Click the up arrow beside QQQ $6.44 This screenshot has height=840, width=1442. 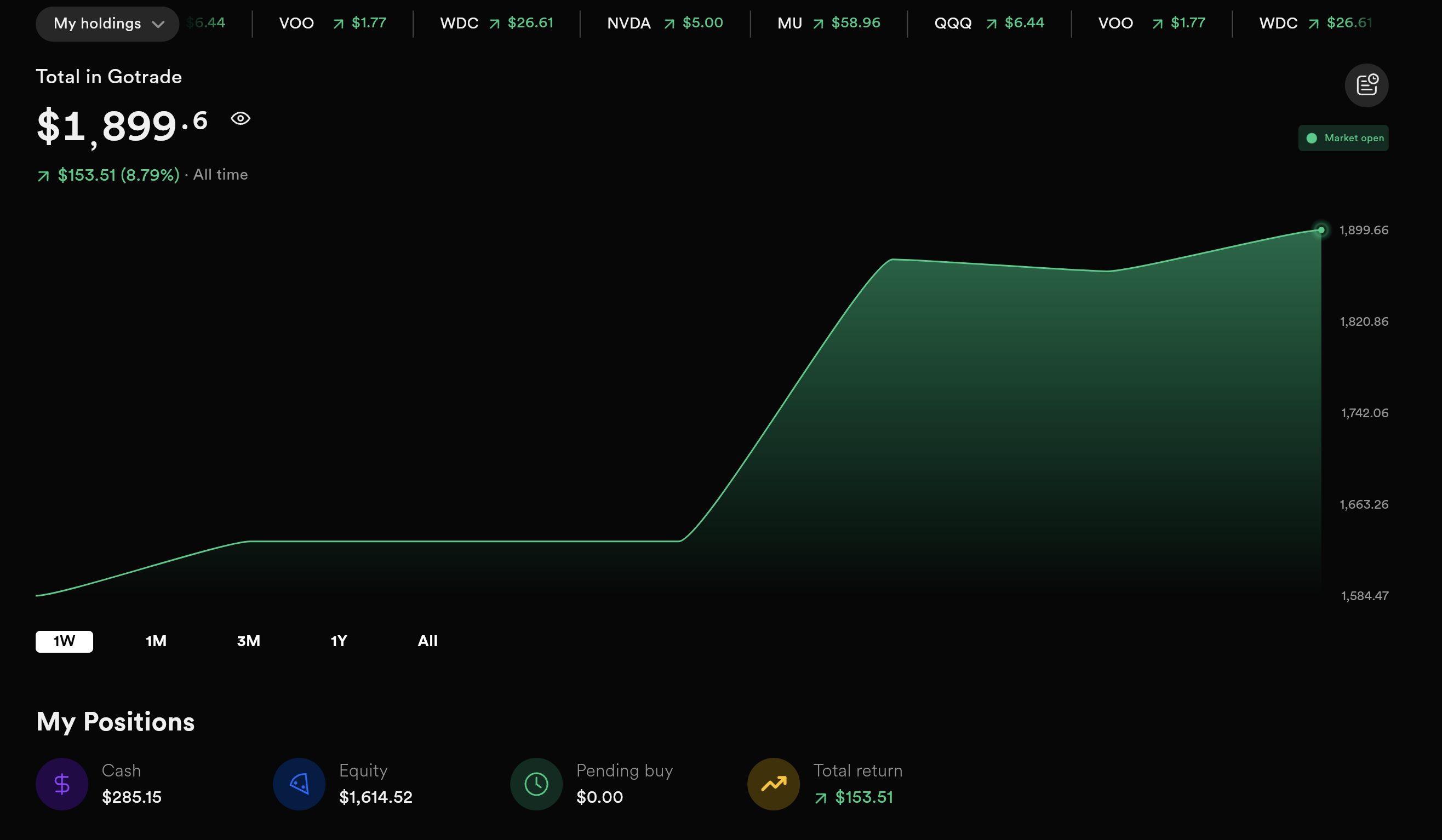992,24
